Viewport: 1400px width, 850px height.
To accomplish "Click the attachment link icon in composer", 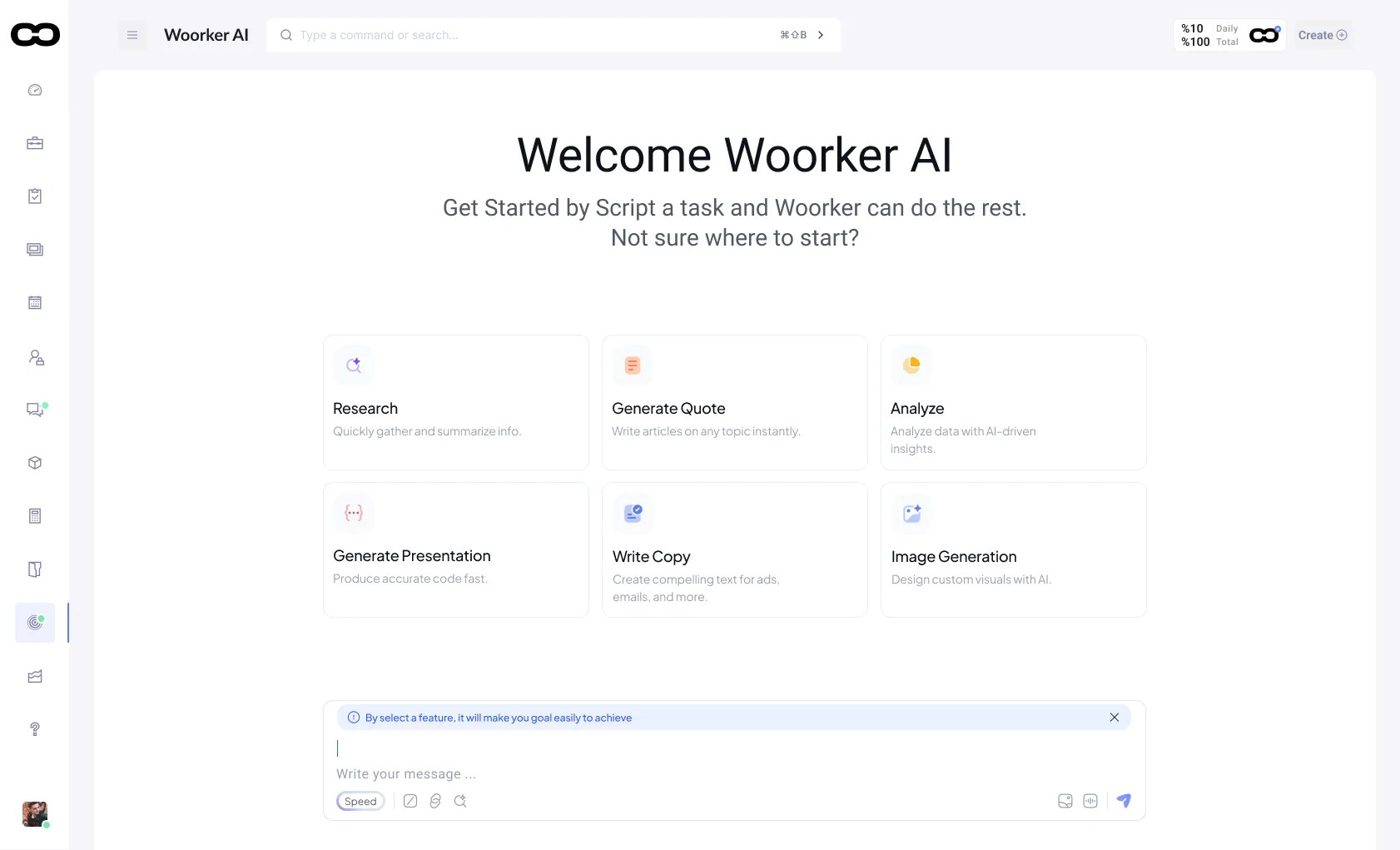I will (x=435, y=801).
